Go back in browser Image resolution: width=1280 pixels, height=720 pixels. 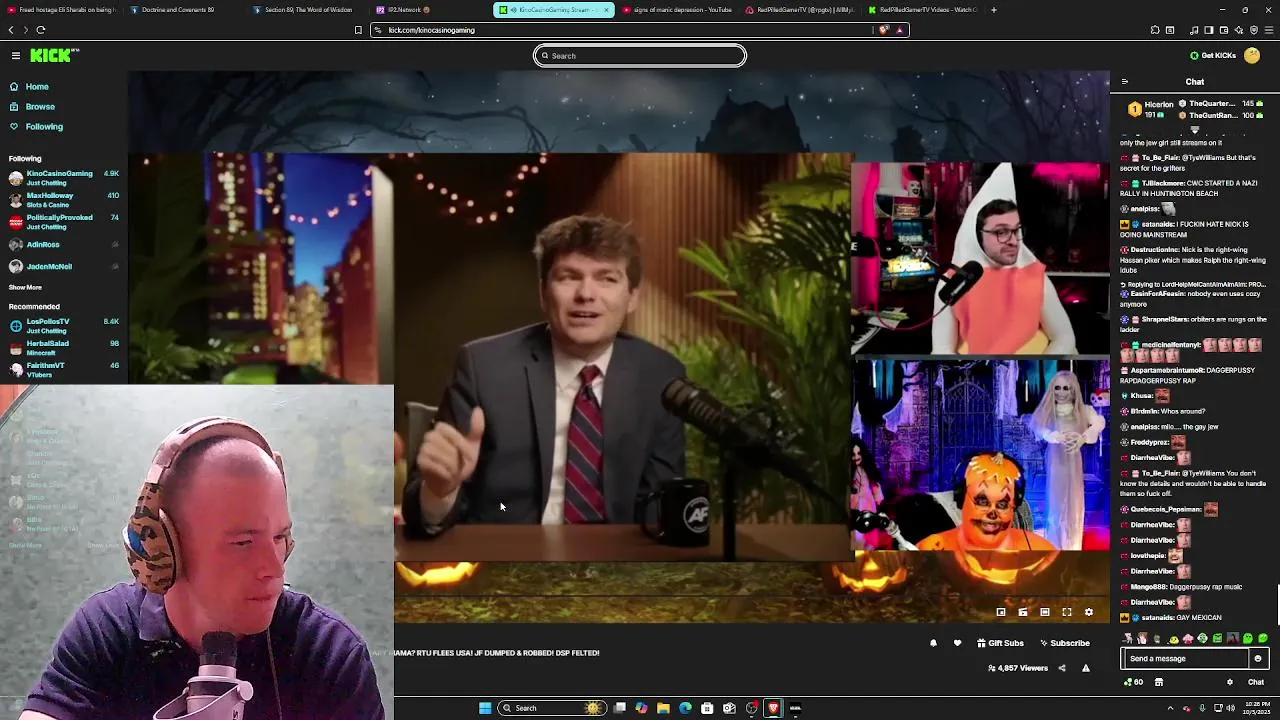pyautogui.click(x=11, y=30)
